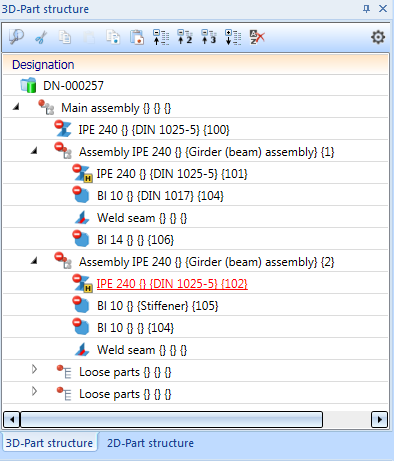Click the Designation column header
This screenshot has width=394, height=461.
(196, 64)
